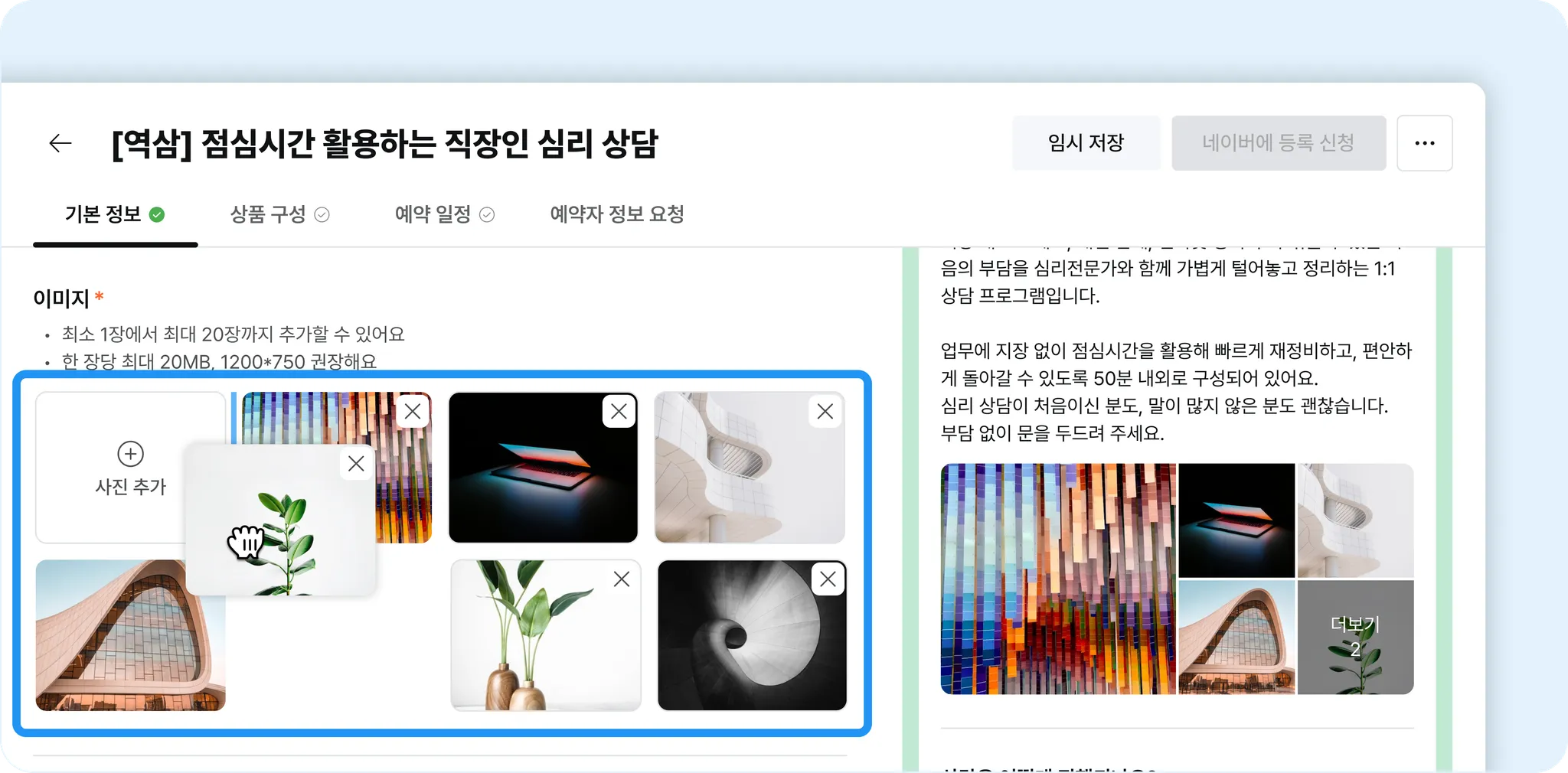Open the 더보기 2 overlay in the preview
The height and width of the screenshot is (773, 1568).
(1355, 637)
